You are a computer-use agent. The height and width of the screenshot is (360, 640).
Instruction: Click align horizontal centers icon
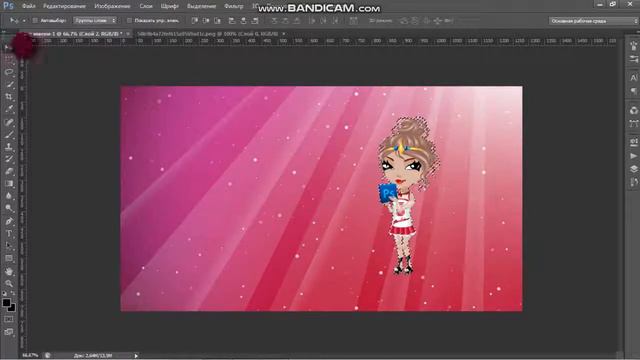pyautogui.click(x=243, y=20)
